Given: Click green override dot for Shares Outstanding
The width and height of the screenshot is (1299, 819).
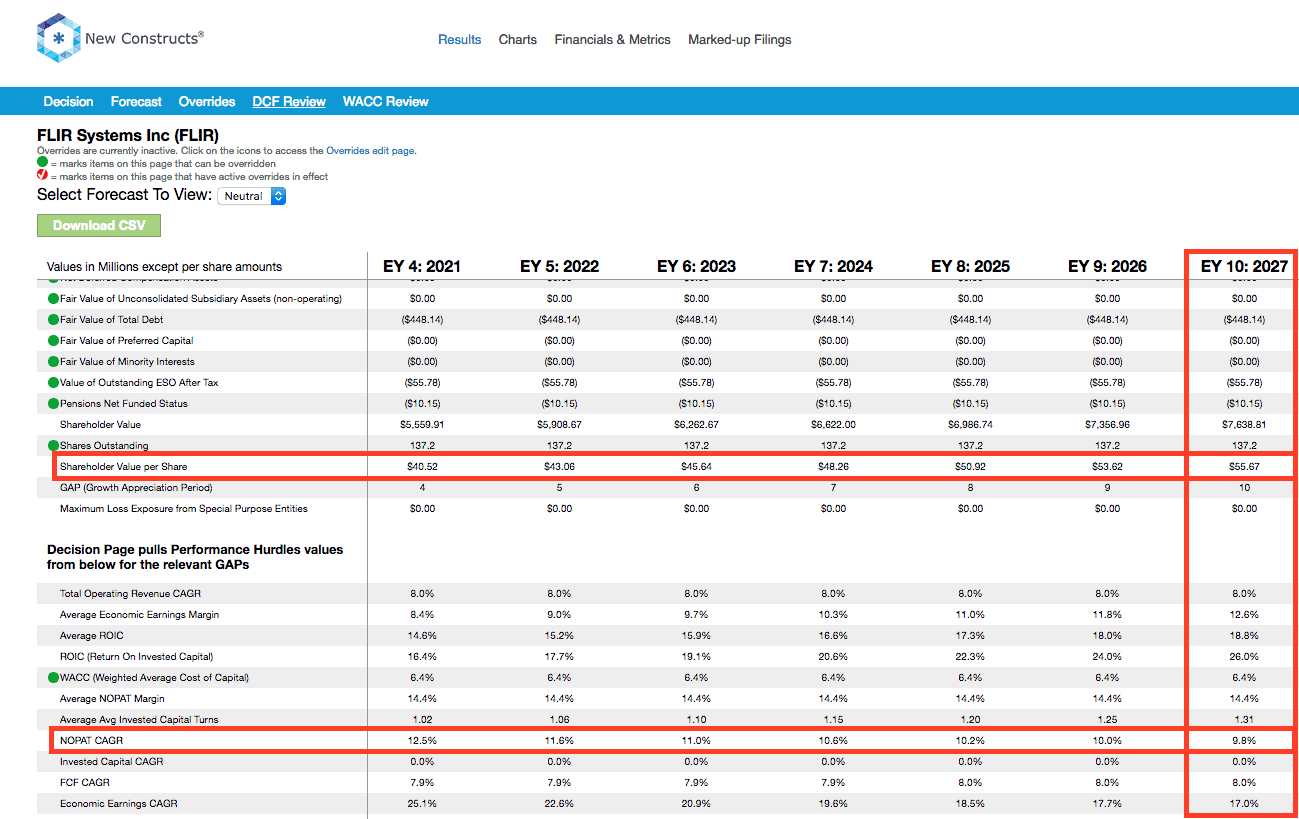Looking at the screenshot, I should coord(52,446).
